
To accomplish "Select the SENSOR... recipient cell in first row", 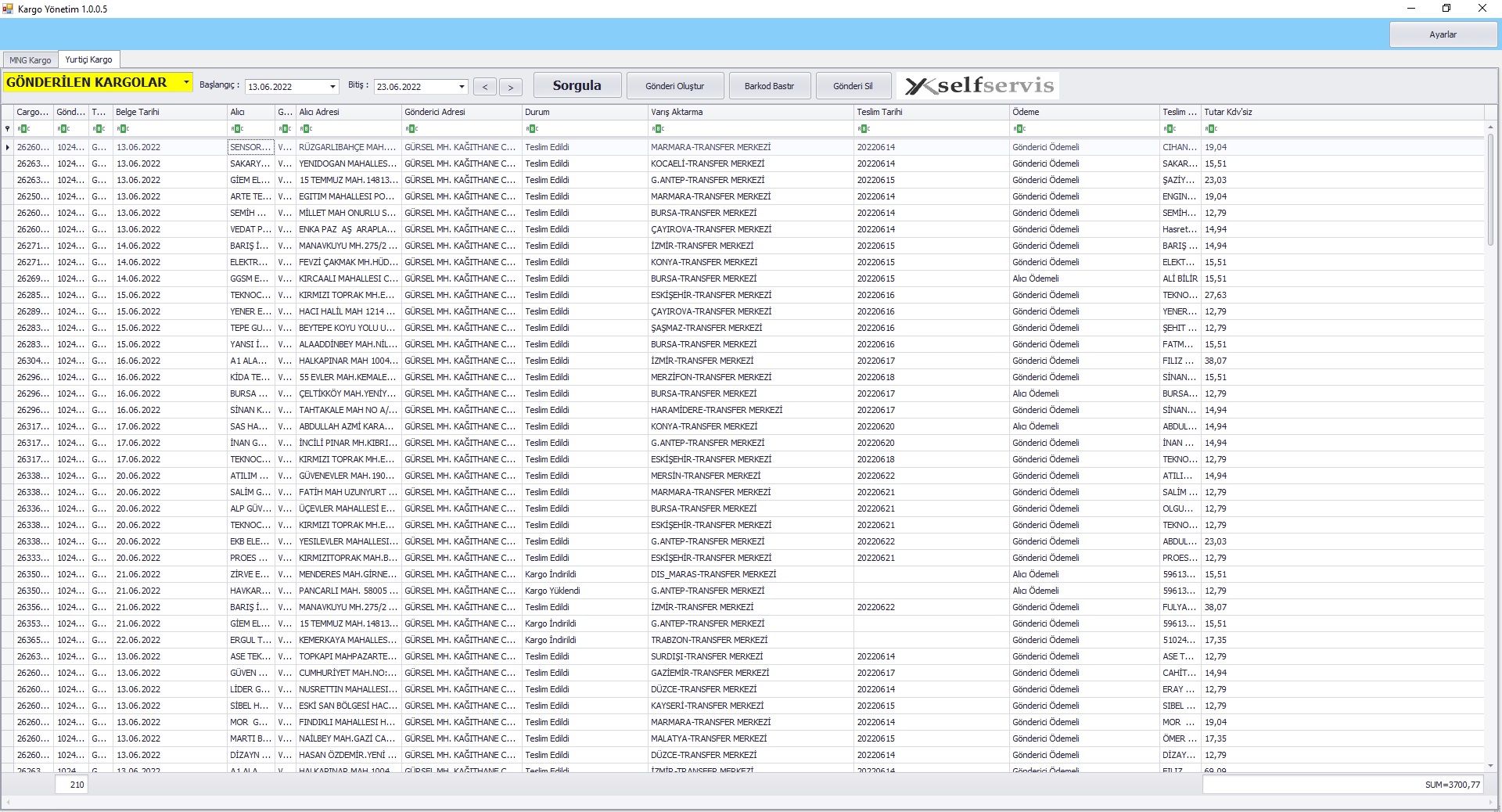I will pos(251,147).
